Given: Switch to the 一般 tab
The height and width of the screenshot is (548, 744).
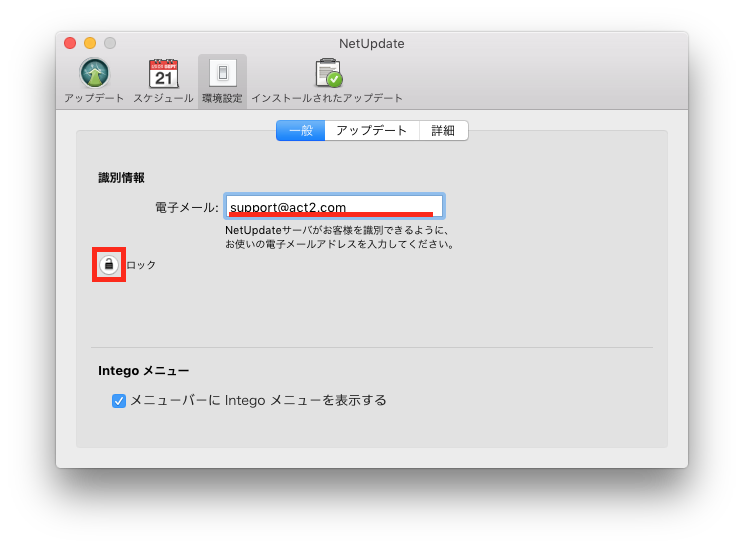Looking at the screenshot, I should [301, 130].
